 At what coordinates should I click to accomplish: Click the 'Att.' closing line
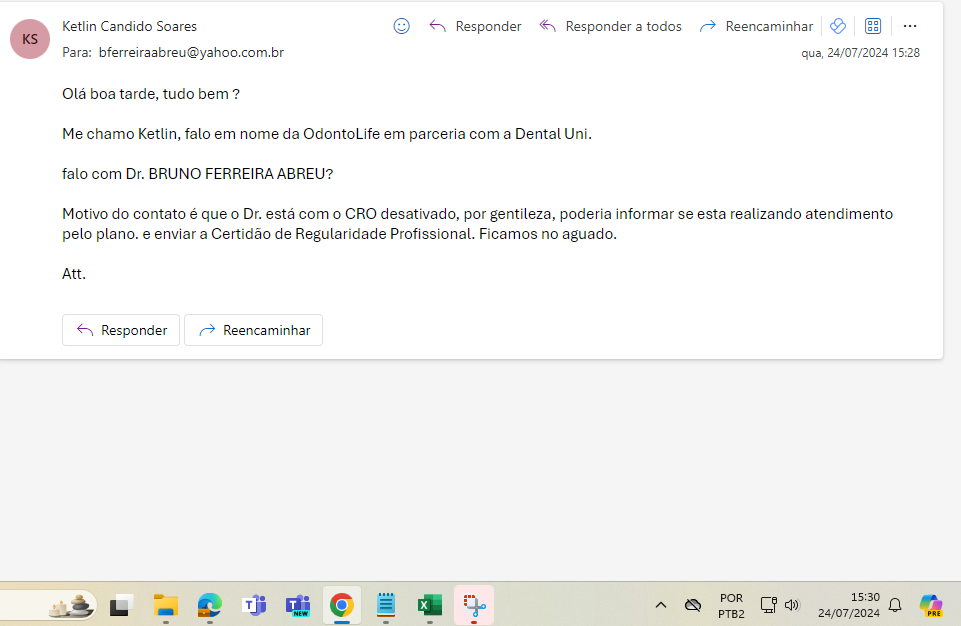pos(74,274)
